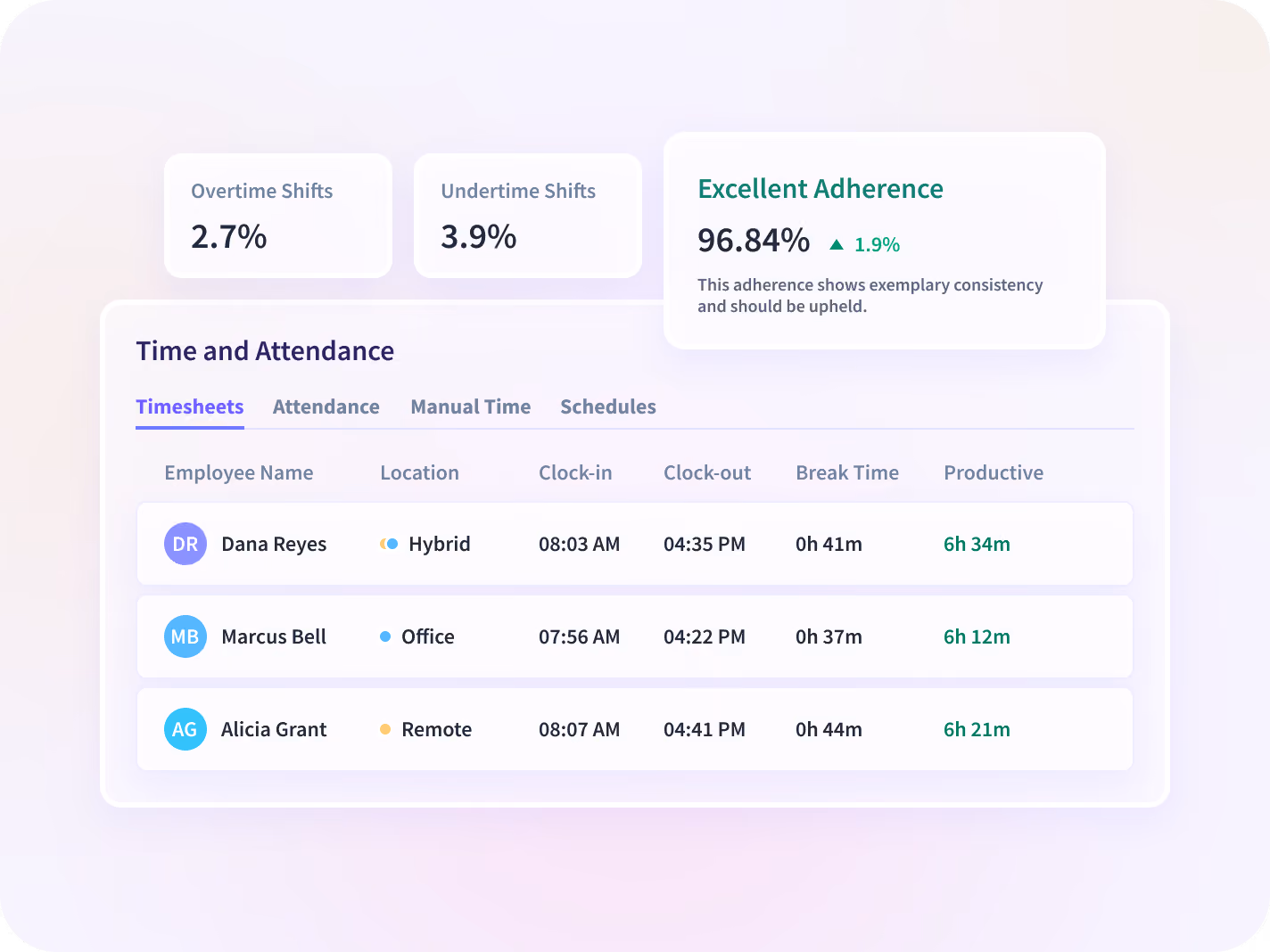Open the Manual Time tab

[470, 406]
